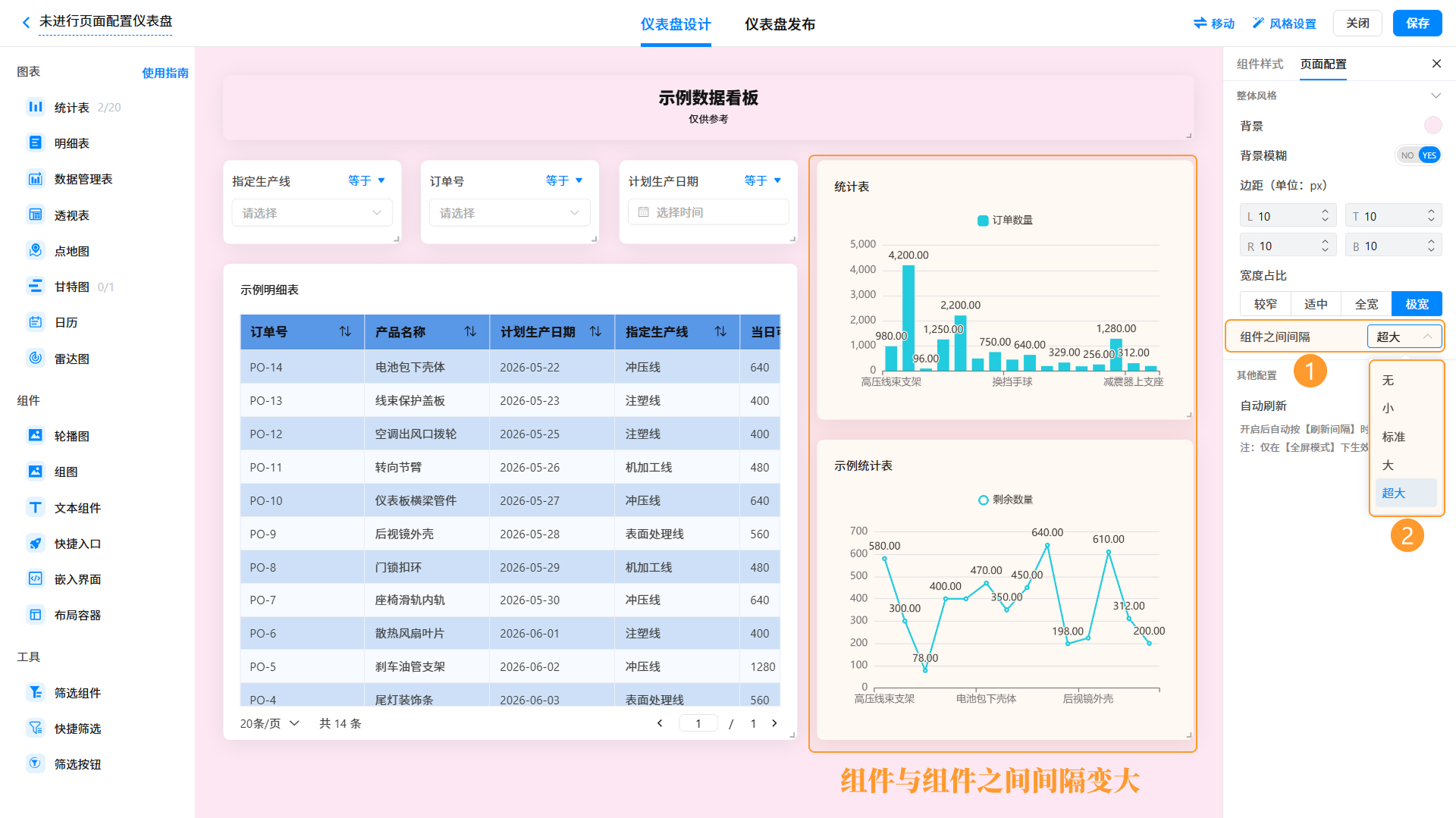This screenshot has height=818, width=1456.
Task: Sort table by 产品名称 column arrows
Action: point(470,331)
